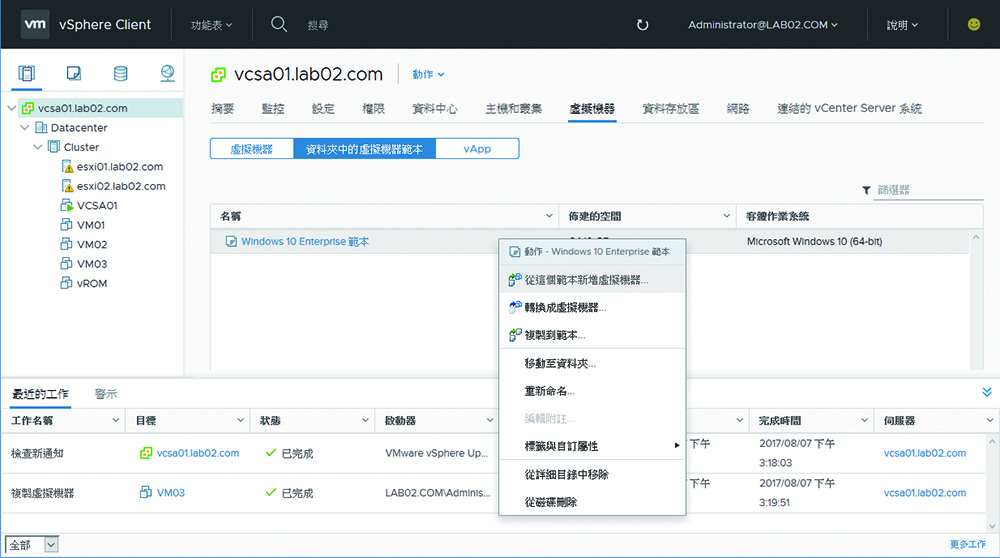Click the VM icon next to VM03 task target
Viewport: 1000px width, 558px height.
point(145,492)
